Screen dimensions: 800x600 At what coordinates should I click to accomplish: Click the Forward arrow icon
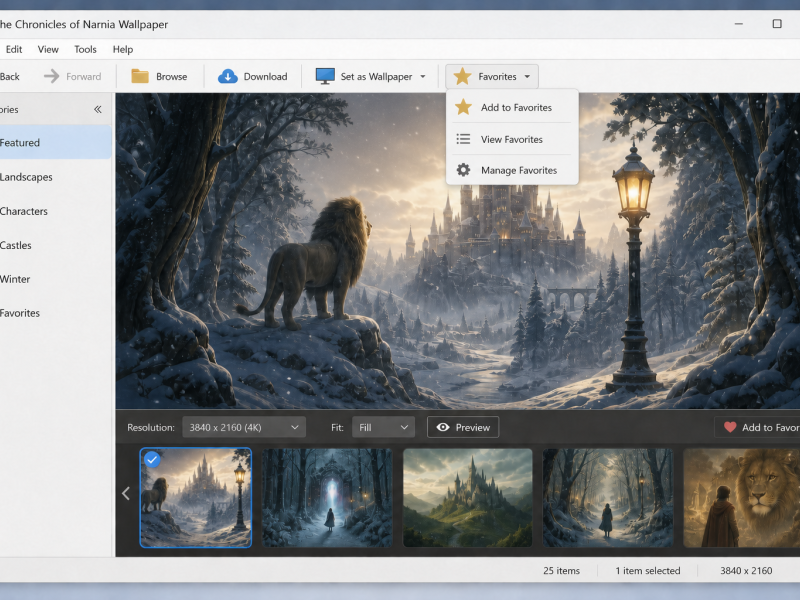(52, 77)
